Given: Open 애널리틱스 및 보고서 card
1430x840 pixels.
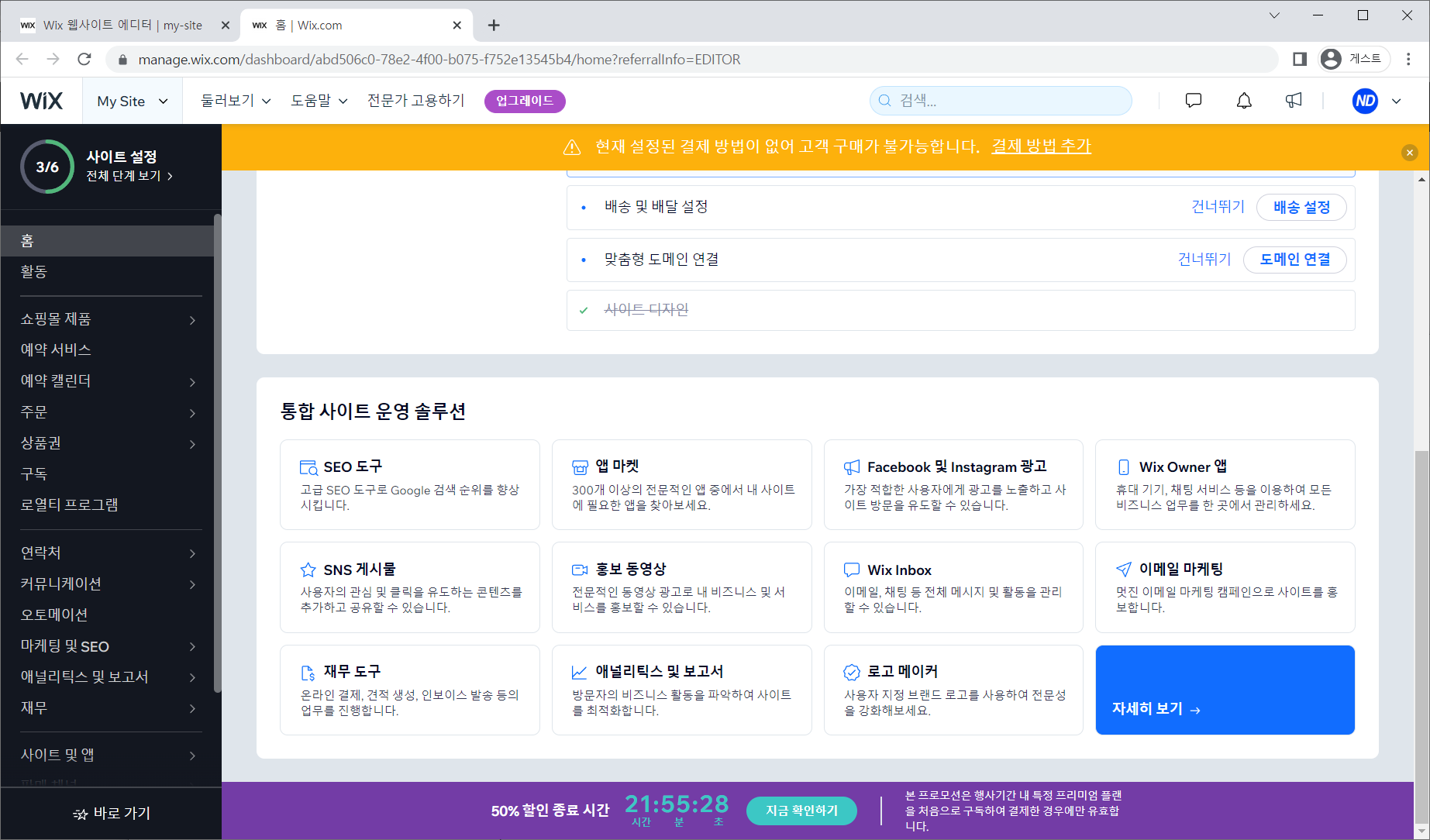Looking at the screenshot, I should 681,690.
